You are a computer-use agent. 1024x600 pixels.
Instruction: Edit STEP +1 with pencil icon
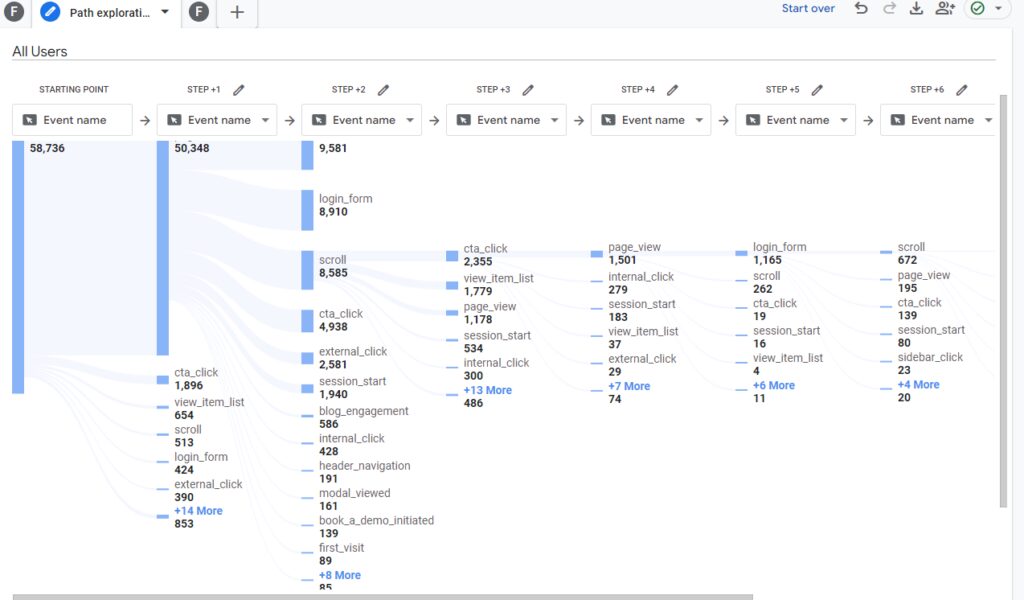tap(238, 89)
